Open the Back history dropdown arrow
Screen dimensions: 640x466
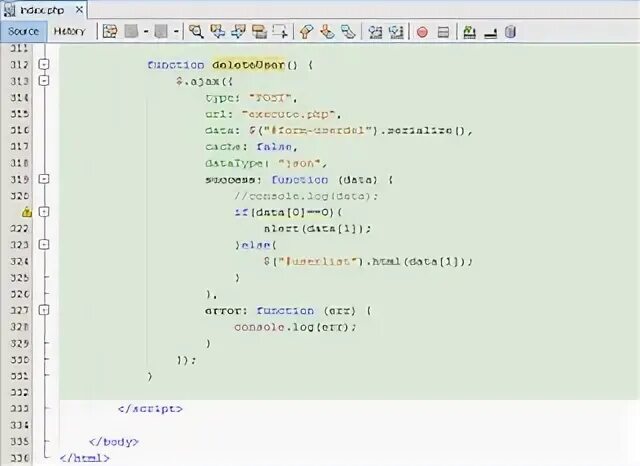pos(146,31)
